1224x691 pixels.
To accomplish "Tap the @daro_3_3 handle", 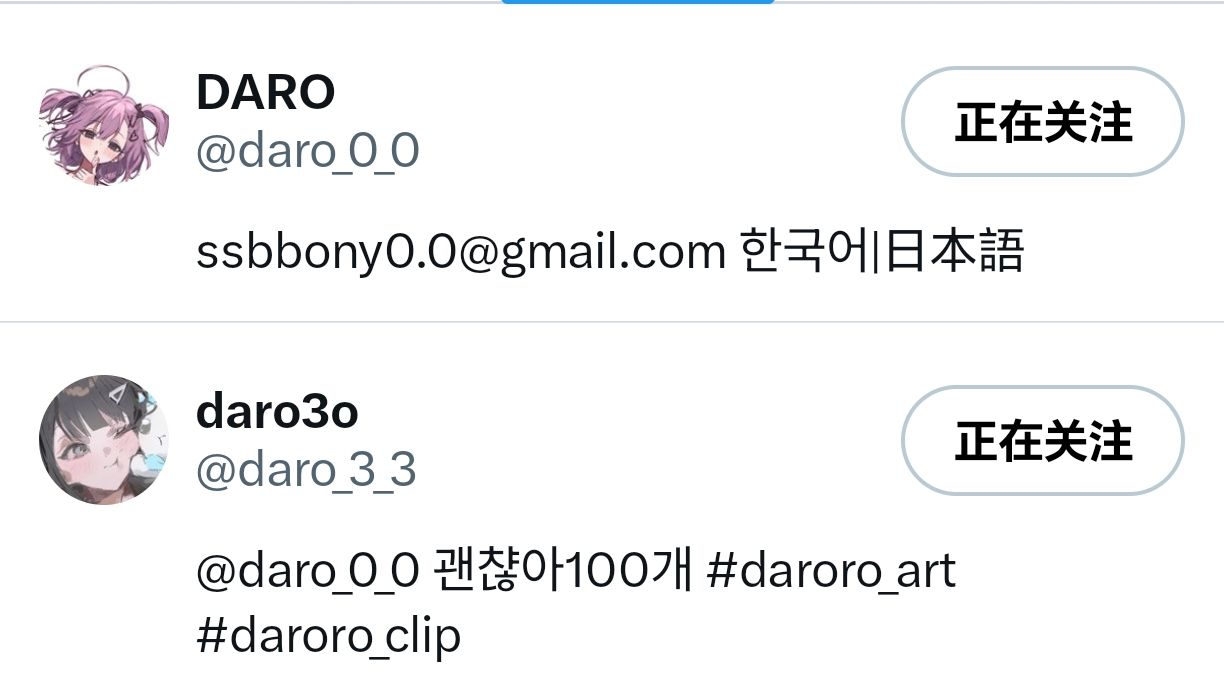I will point(306,471).
